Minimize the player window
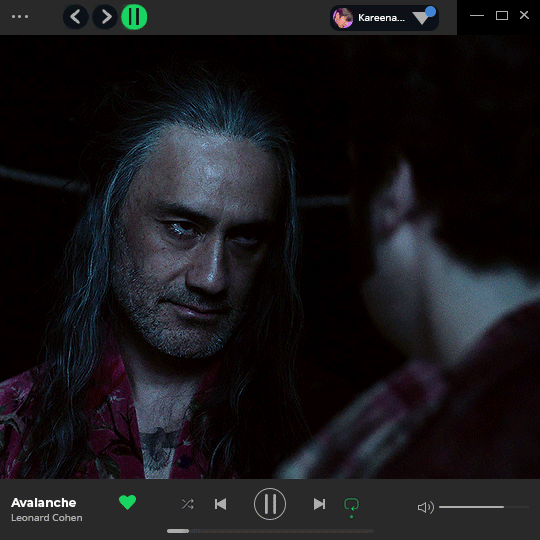 tap(477, 15)
